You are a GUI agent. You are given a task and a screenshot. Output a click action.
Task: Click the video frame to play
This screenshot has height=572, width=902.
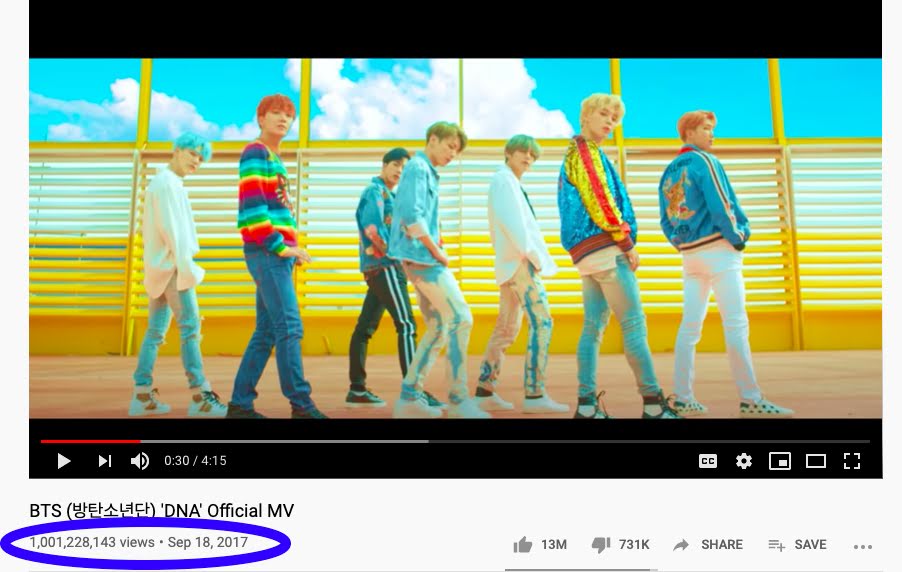(455, 238)
